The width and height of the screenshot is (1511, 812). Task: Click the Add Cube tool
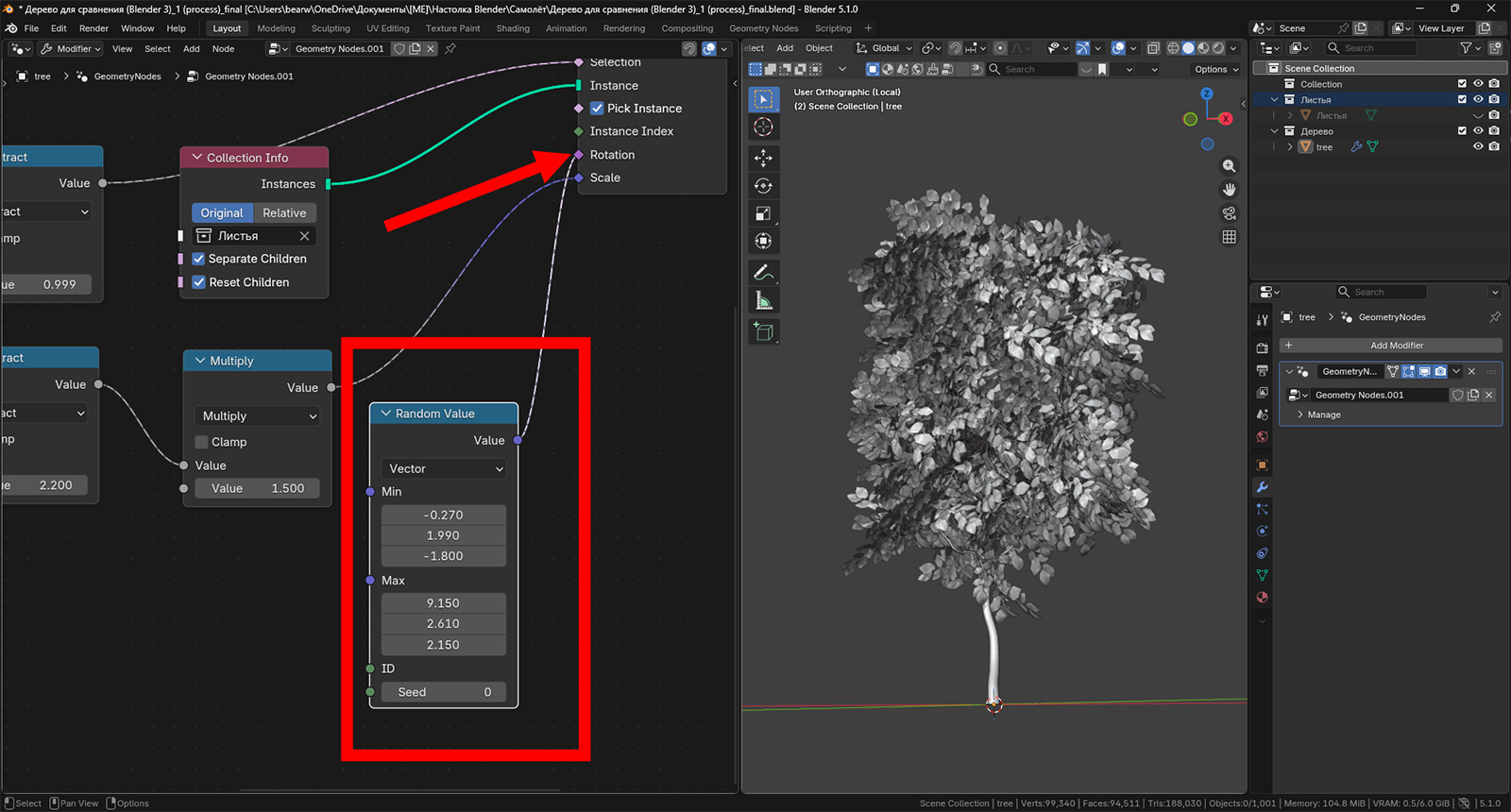point(763,331)
